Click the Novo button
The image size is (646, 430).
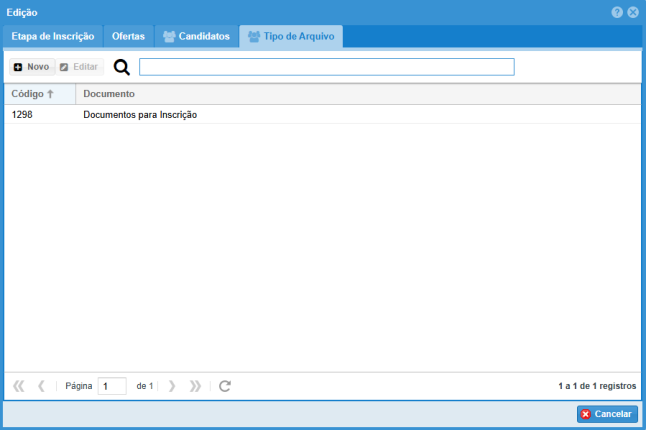coord(32,67)
